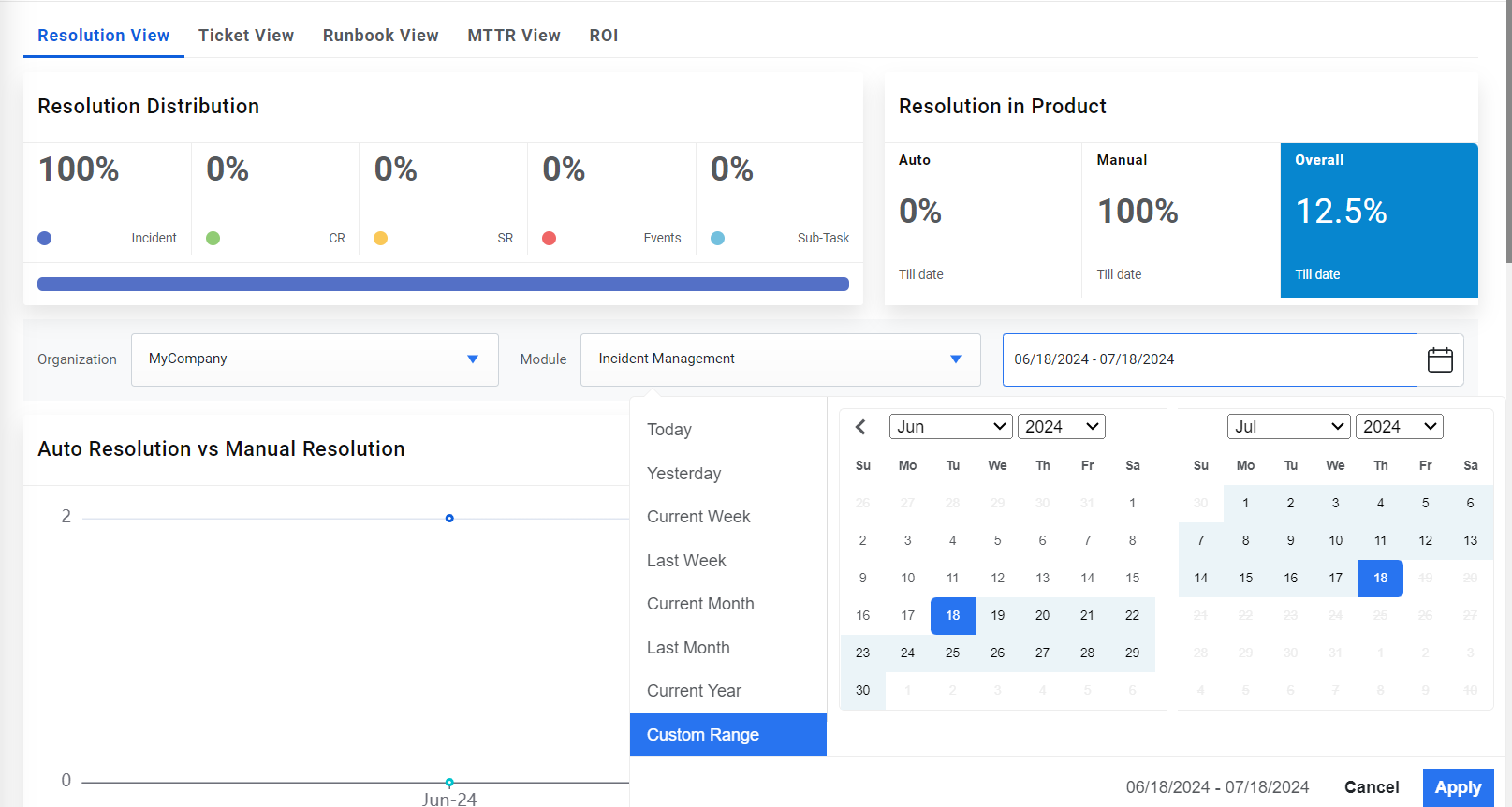Open the calendar date picker icon

pos(1440,359)
